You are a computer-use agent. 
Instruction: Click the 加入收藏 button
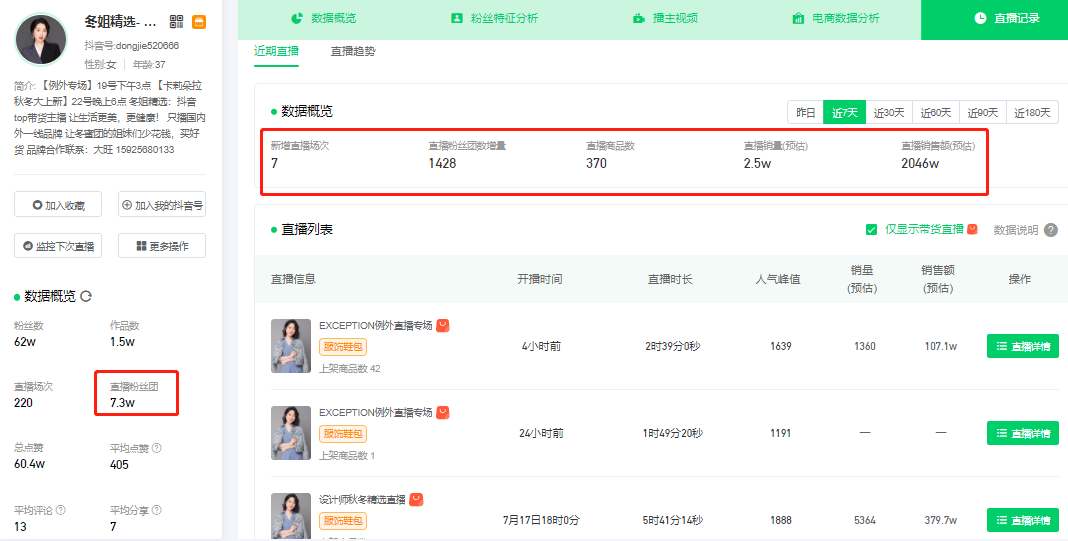coord(58,204)
